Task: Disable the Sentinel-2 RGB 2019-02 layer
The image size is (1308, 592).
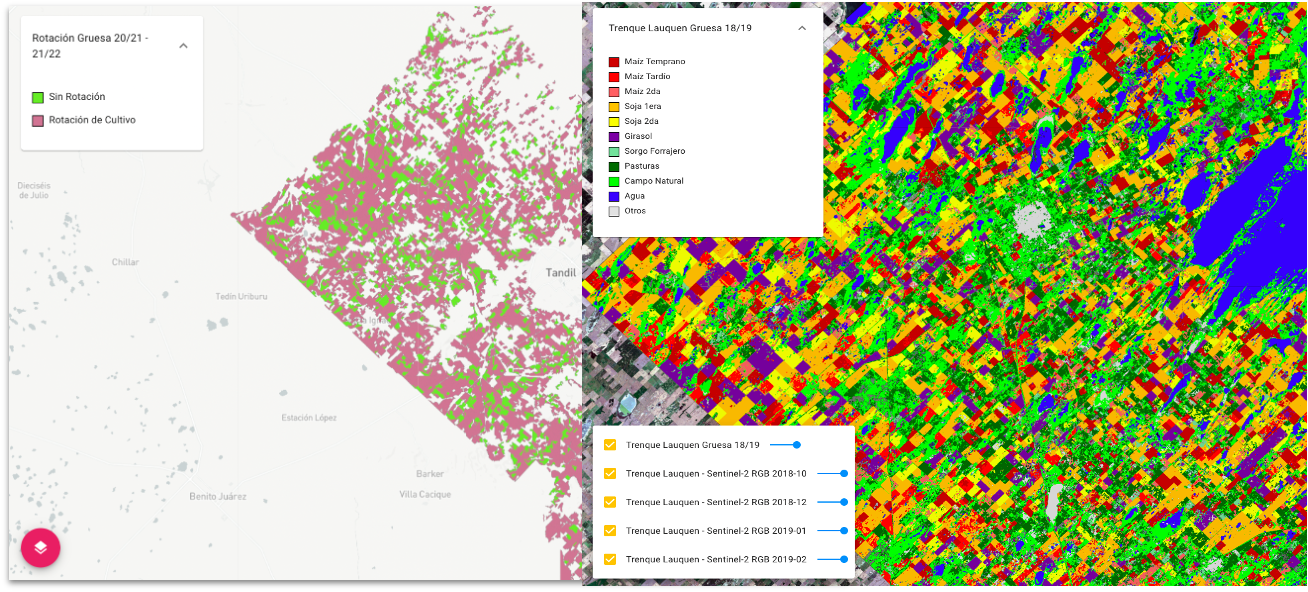Action: 609,560
